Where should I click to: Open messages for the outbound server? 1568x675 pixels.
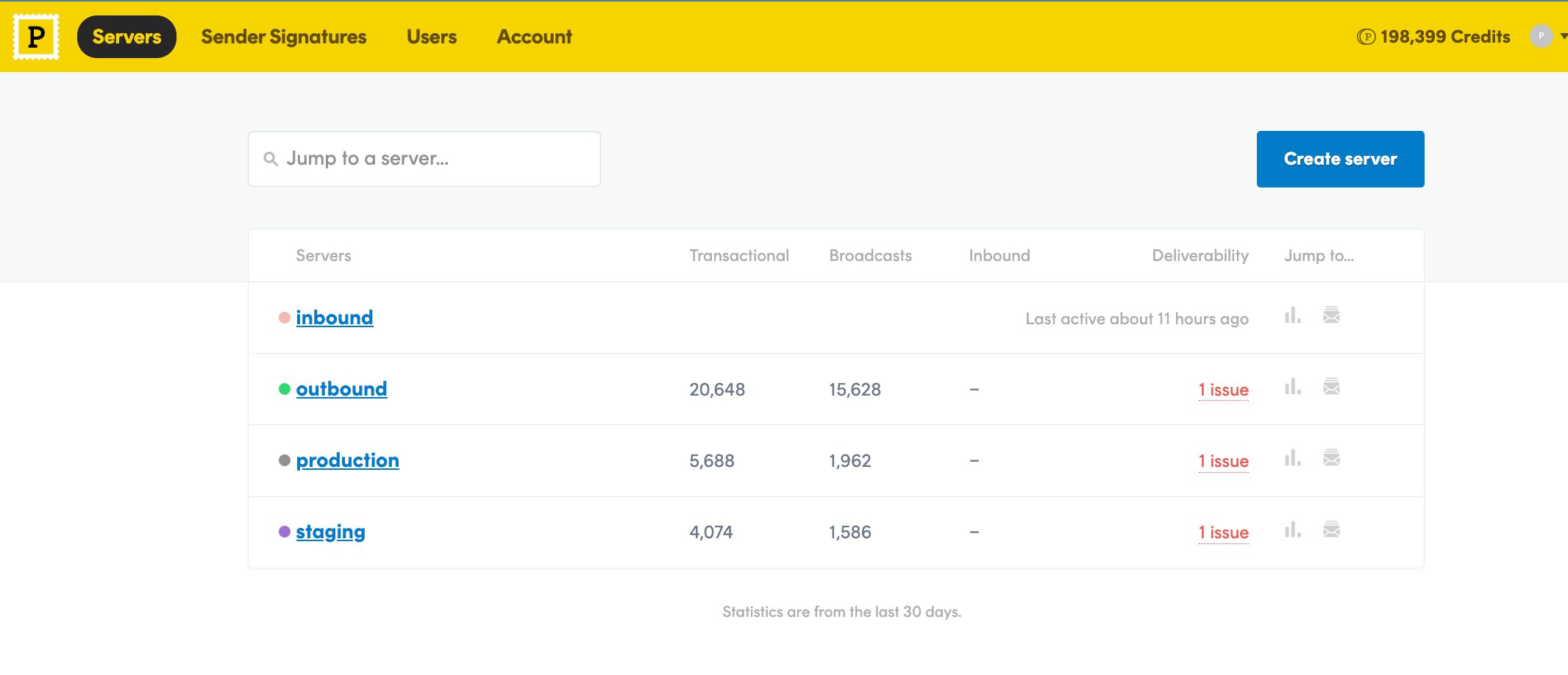(1331, 387)
